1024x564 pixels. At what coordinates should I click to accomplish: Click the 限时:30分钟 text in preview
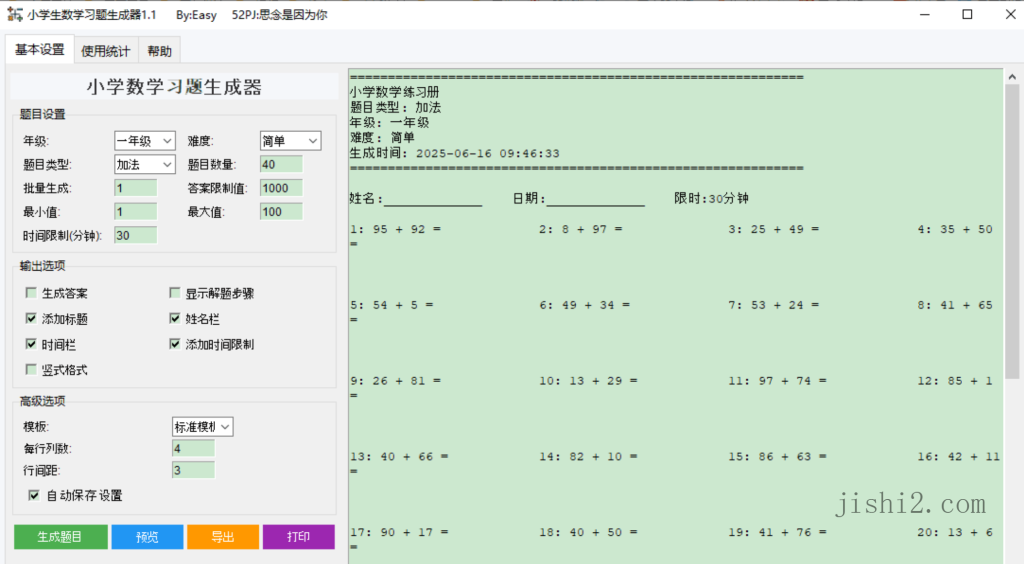tap(711, 198)
